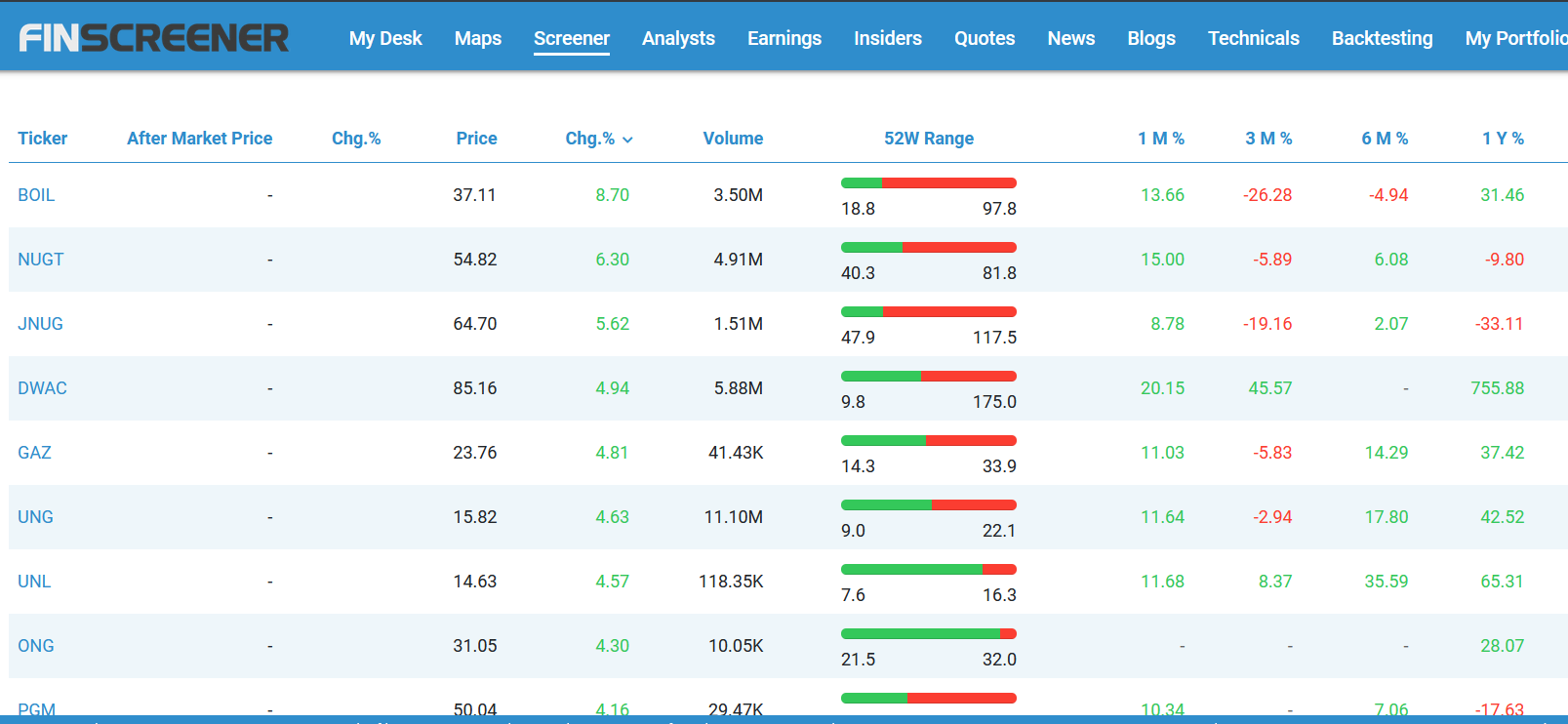
Task: Click the DWAC ticker symbol
Action: tap(42, 388)
